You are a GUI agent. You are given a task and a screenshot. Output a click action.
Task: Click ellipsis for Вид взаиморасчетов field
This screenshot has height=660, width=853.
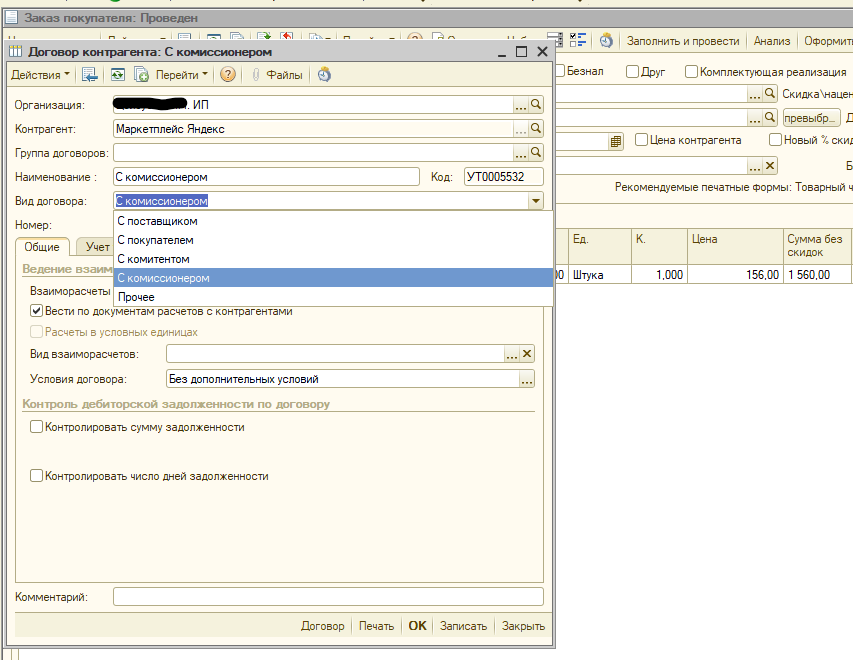[x=512, y=354]
